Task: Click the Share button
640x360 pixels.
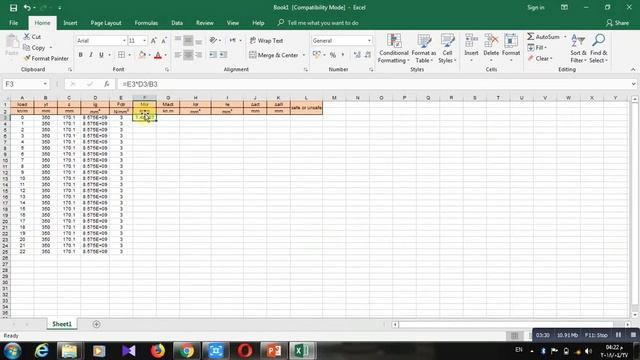Action: pyautogui.click(x=617, y=23)
